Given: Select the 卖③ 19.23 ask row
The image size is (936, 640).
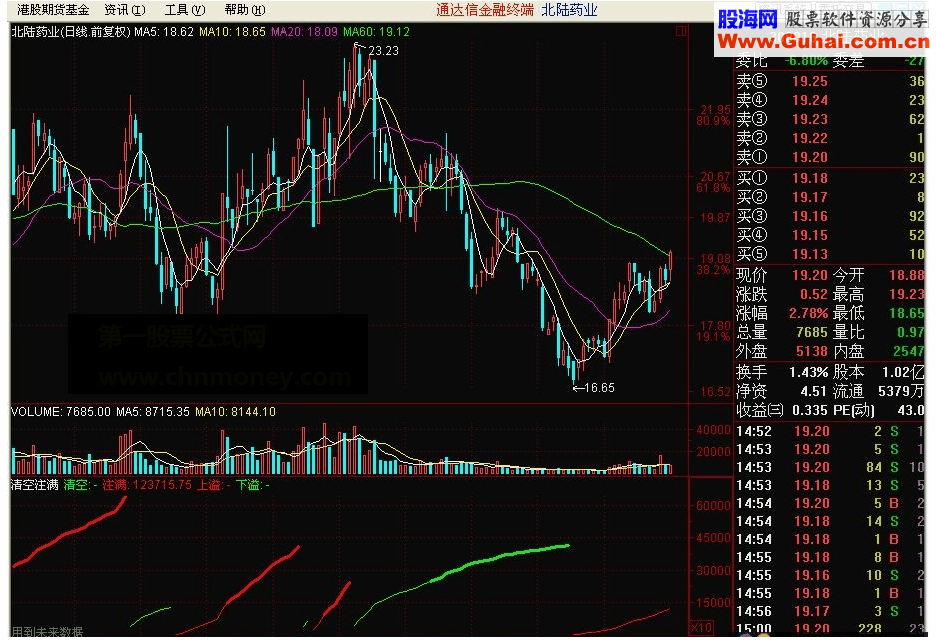Looking at the screenshot, I should click(x=830, y=119).
